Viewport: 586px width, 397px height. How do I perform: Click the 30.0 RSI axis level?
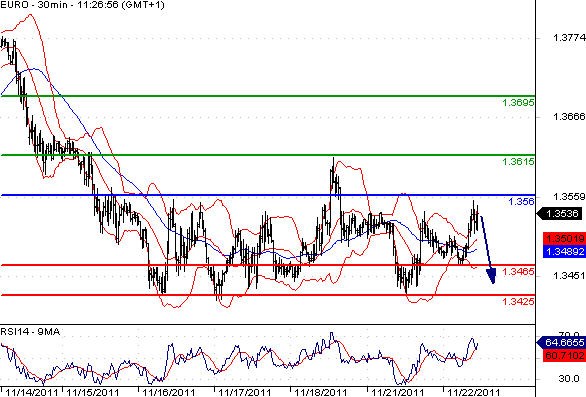(569, 378)
